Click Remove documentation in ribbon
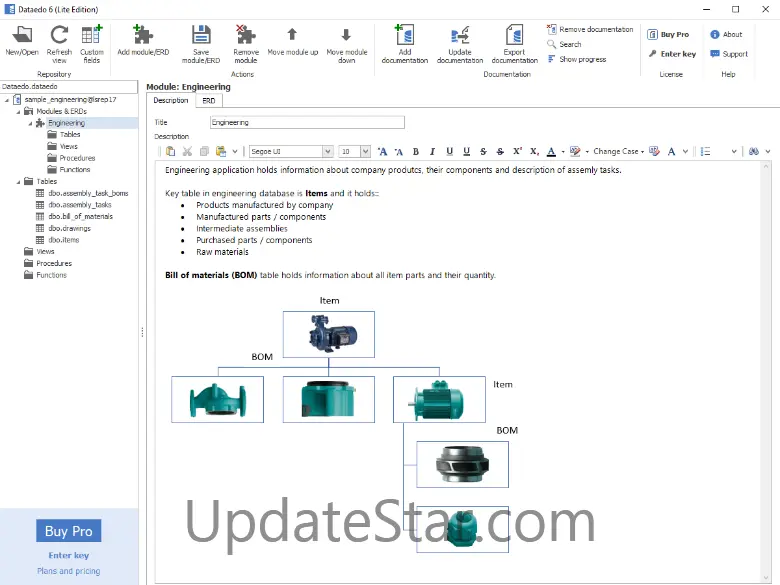 pyautogui.click(x=590, y=29)
